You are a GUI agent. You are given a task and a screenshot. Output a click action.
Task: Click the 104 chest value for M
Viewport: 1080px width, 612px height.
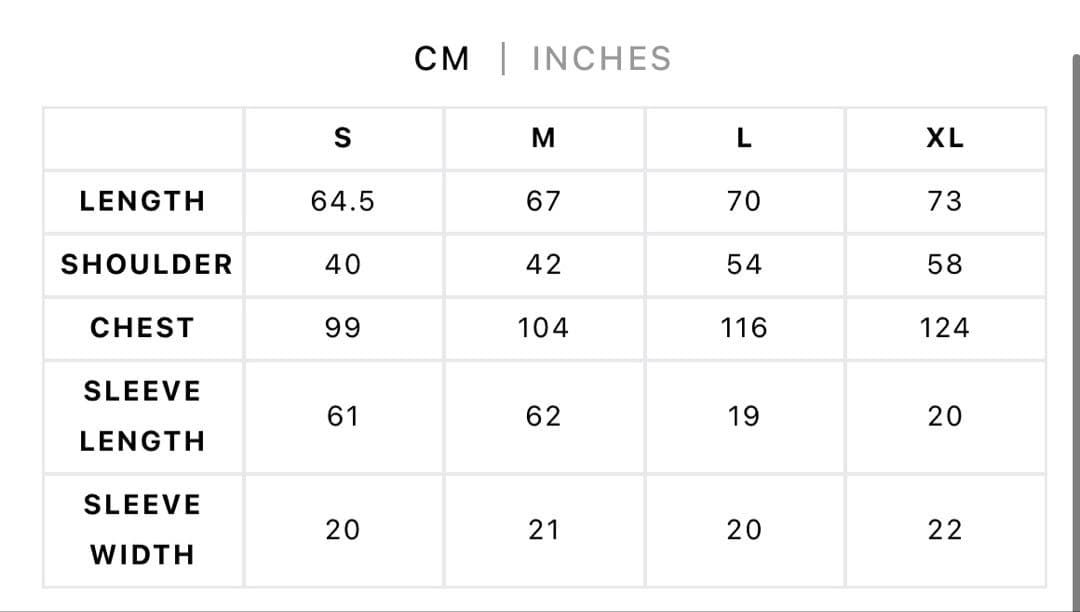(x=543, y=328)
